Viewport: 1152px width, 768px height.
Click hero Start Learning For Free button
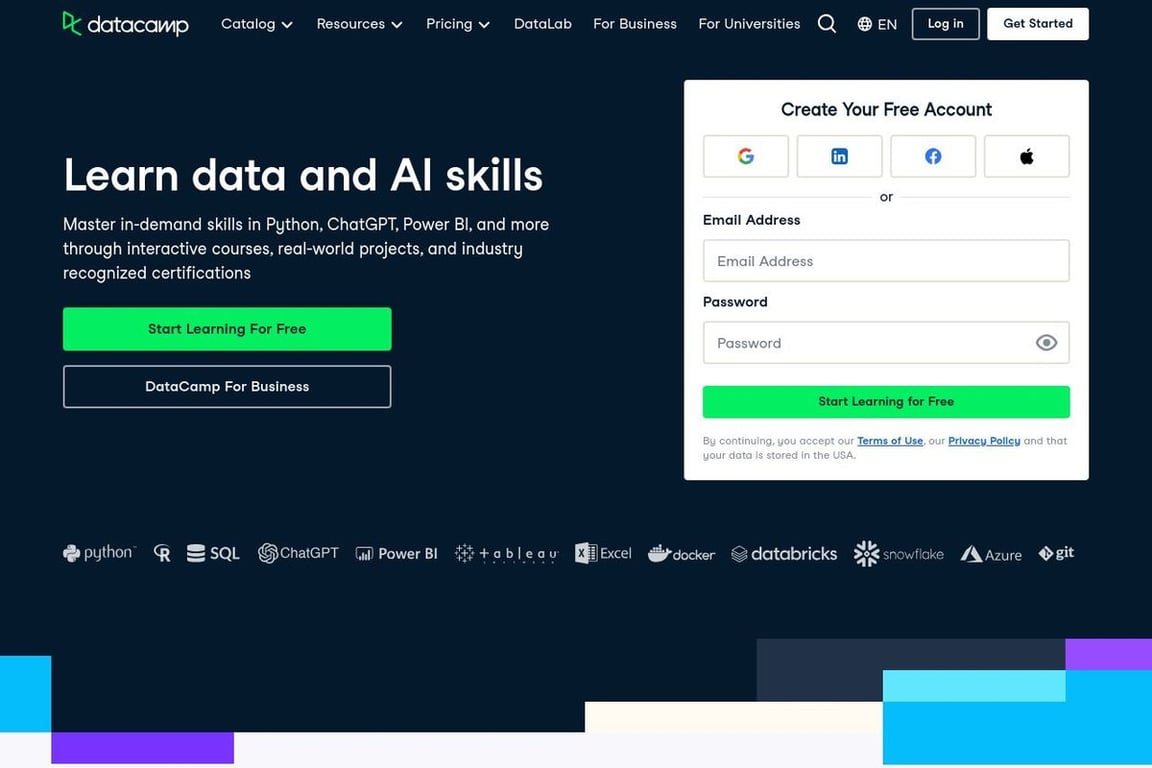[227, 329]
